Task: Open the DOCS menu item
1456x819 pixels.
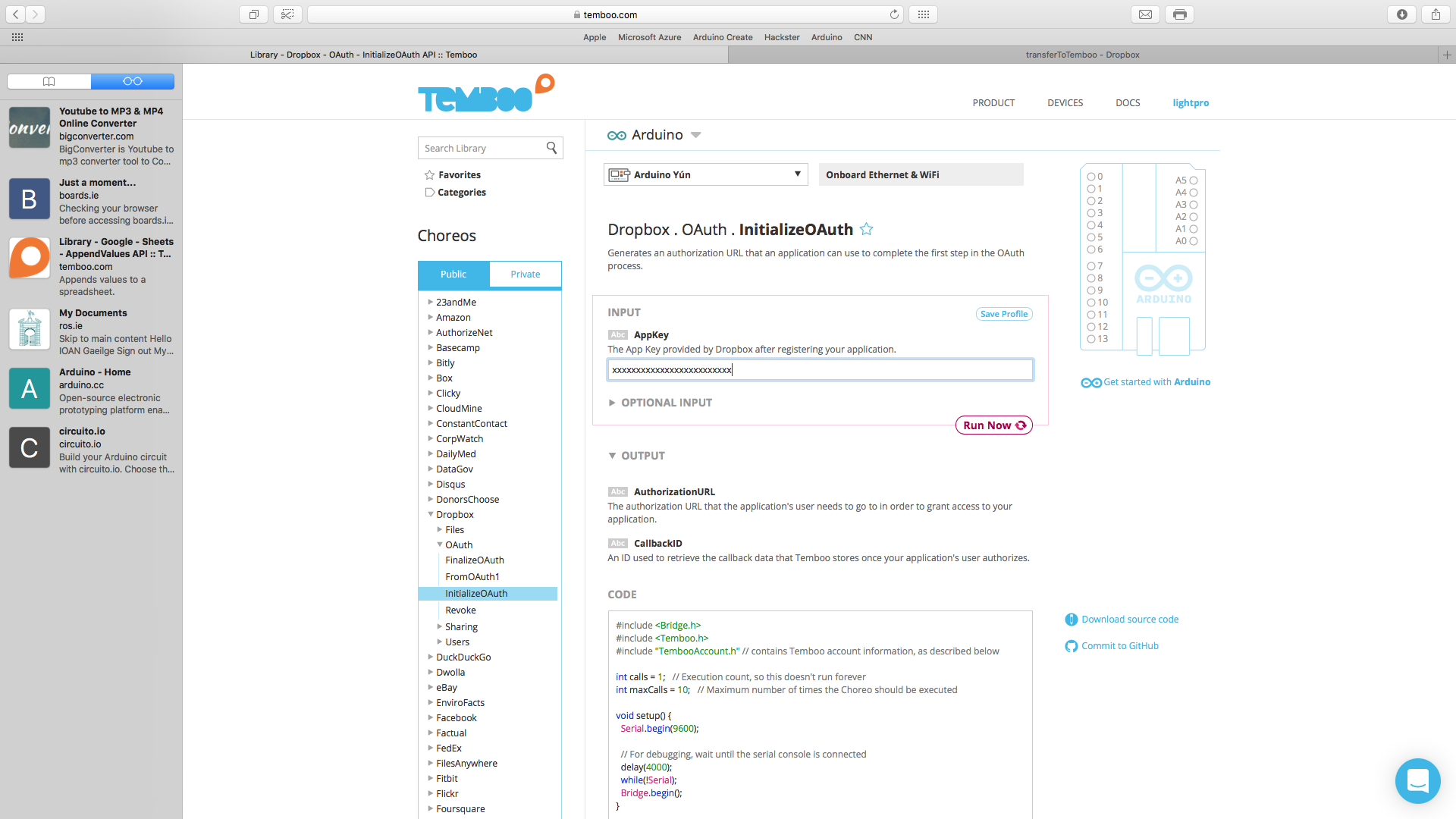Action: point(1127,103)
